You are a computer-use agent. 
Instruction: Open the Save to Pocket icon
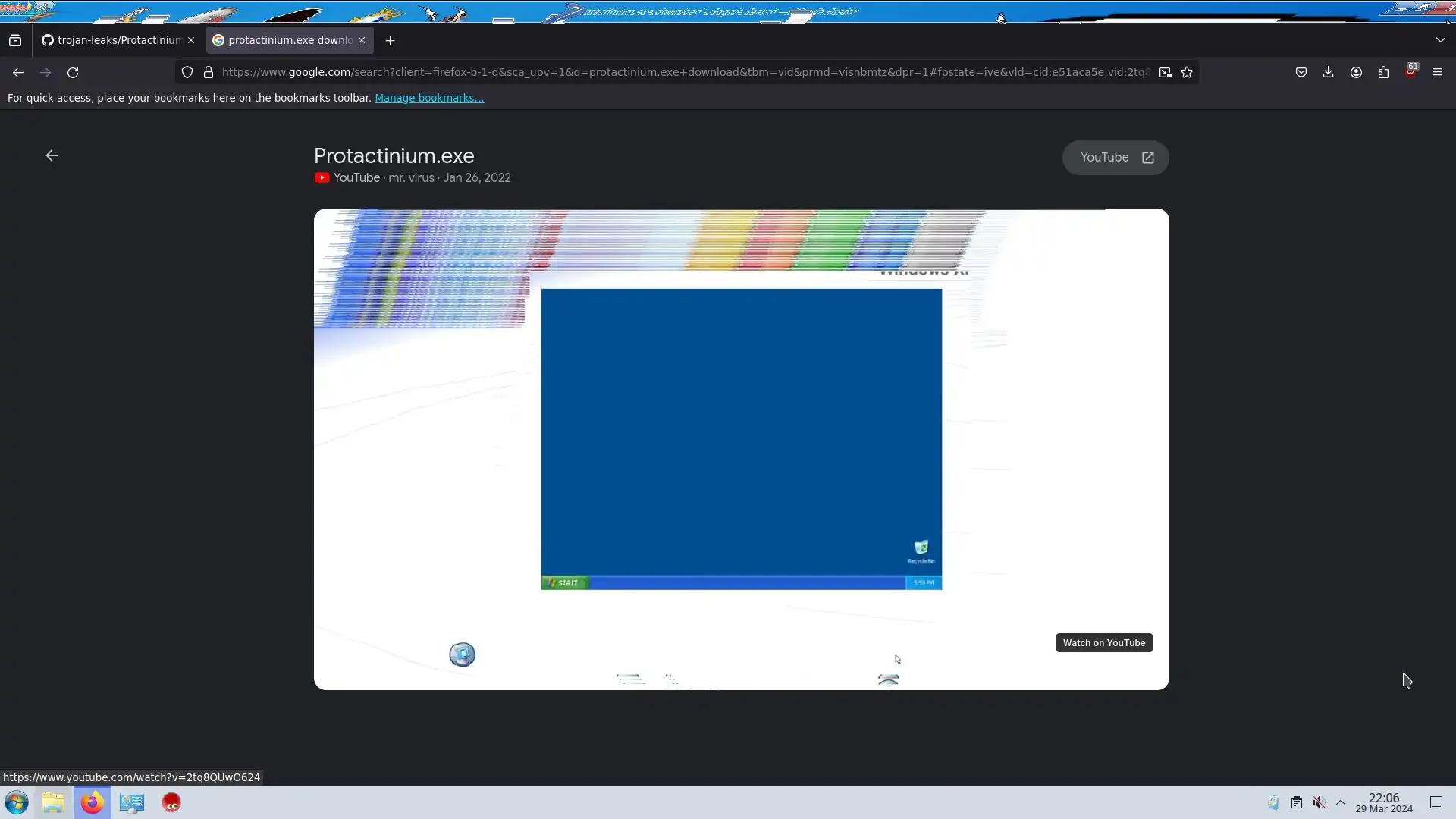tap(1301, 73)
